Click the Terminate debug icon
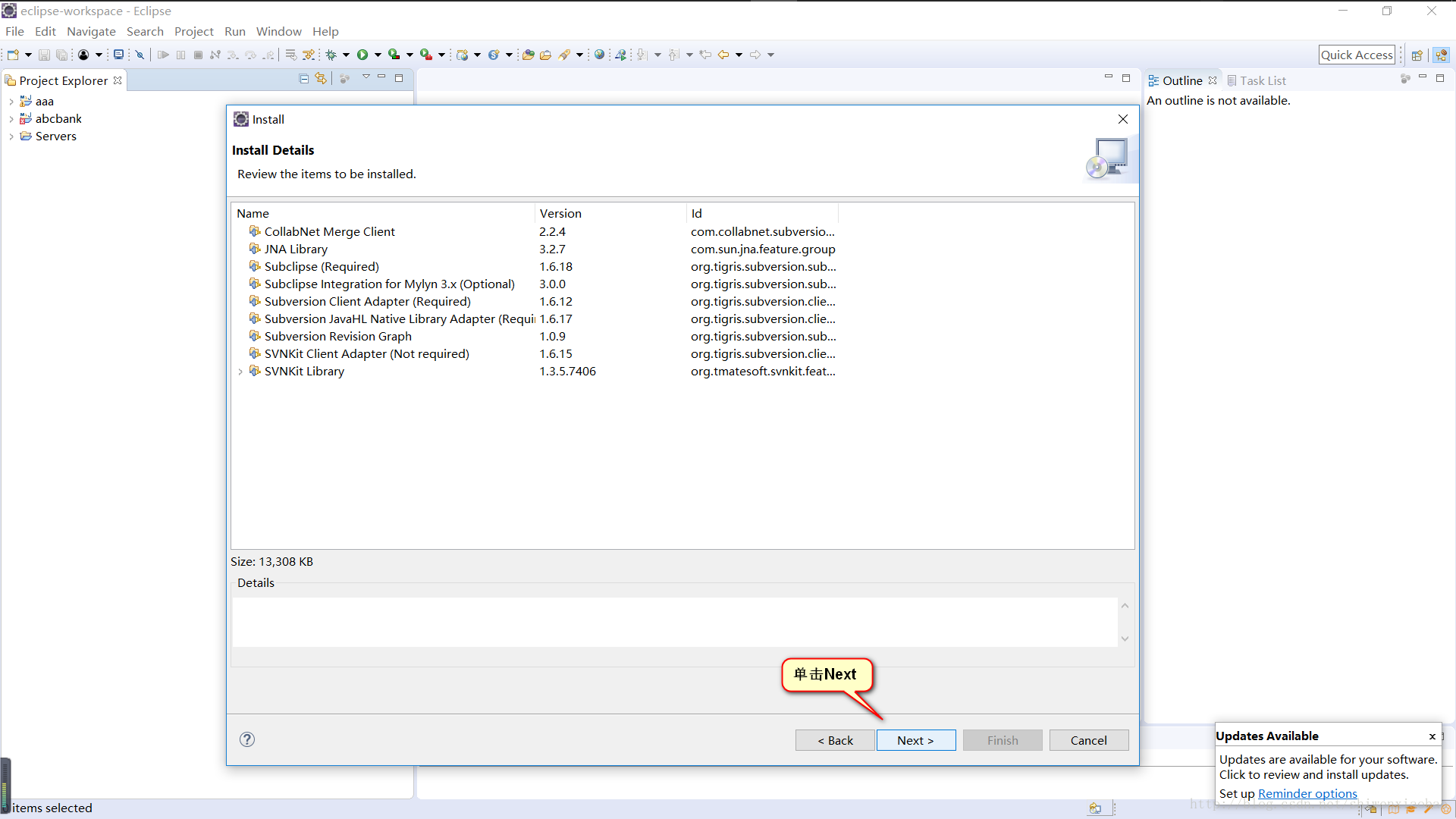Screen dimensions: 1456x819 [x=198, y=55]
